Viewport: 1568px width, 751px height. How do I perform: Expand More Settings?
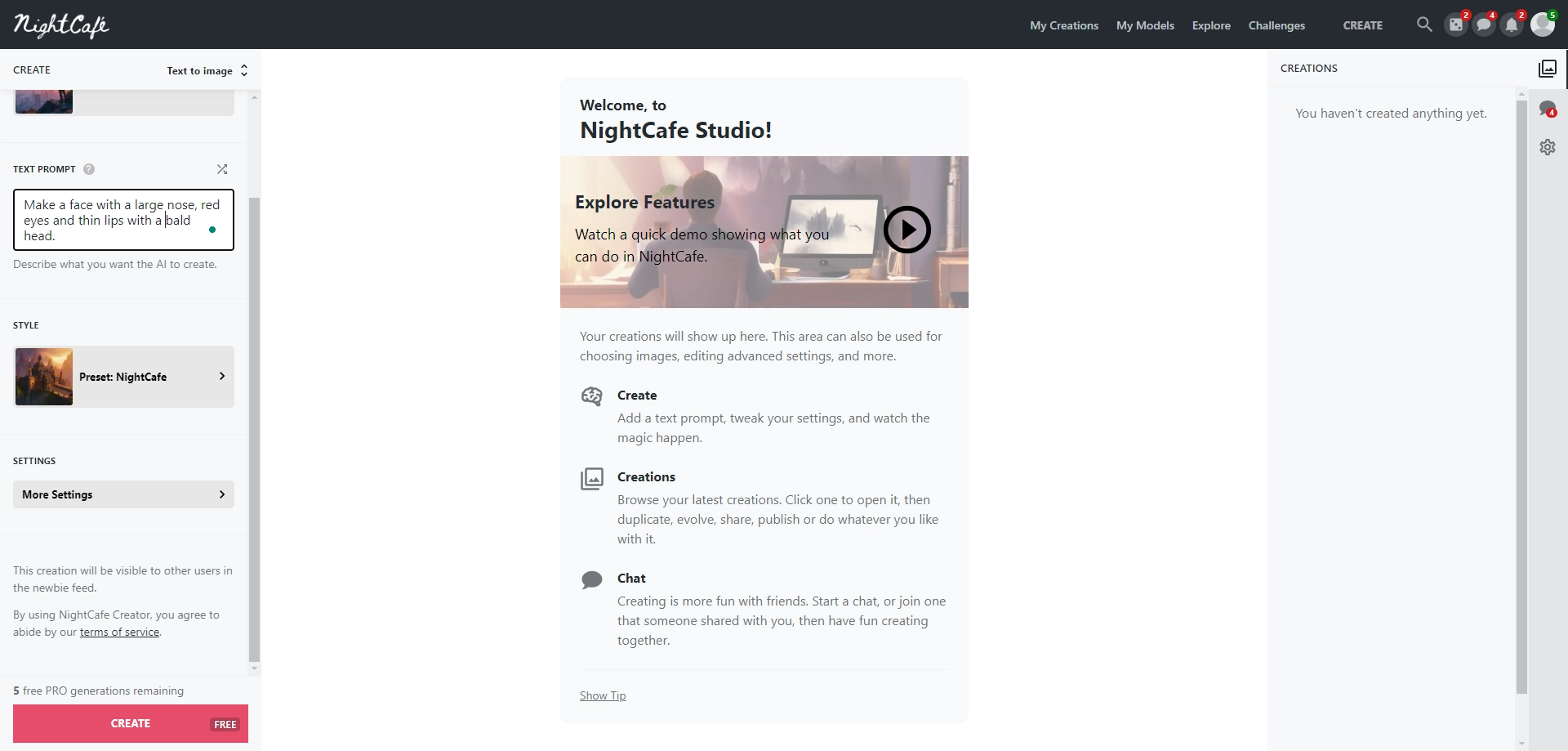(x=123, y=494)
